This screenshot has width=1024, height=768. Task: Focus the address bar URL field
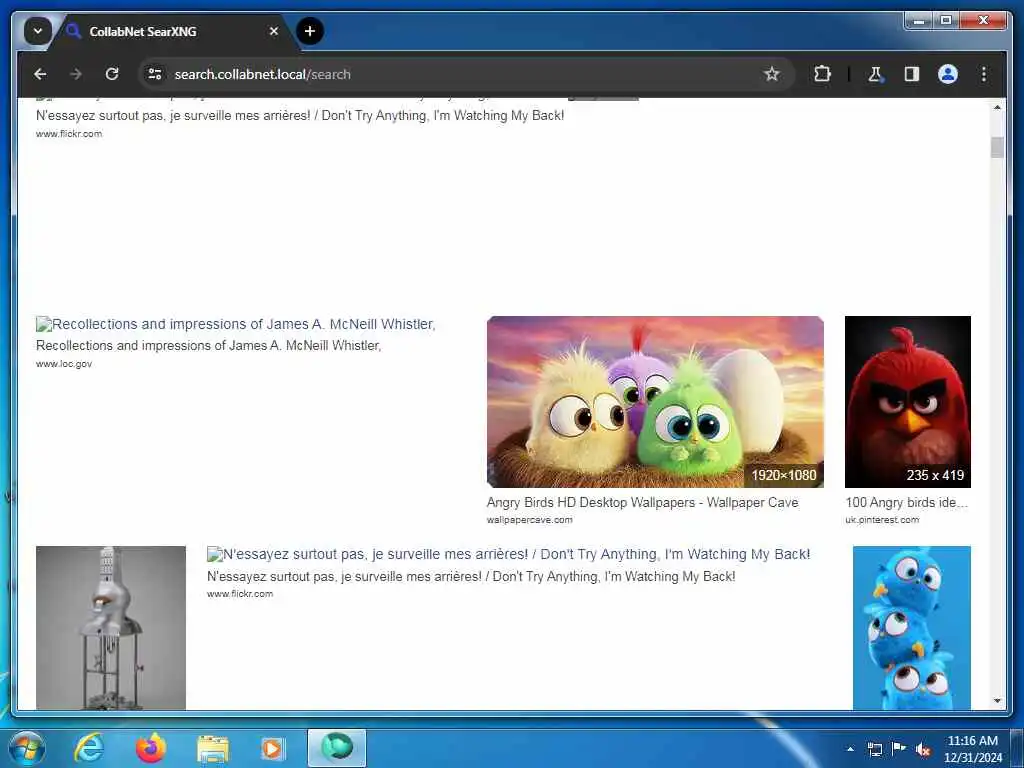pos(457,74)
